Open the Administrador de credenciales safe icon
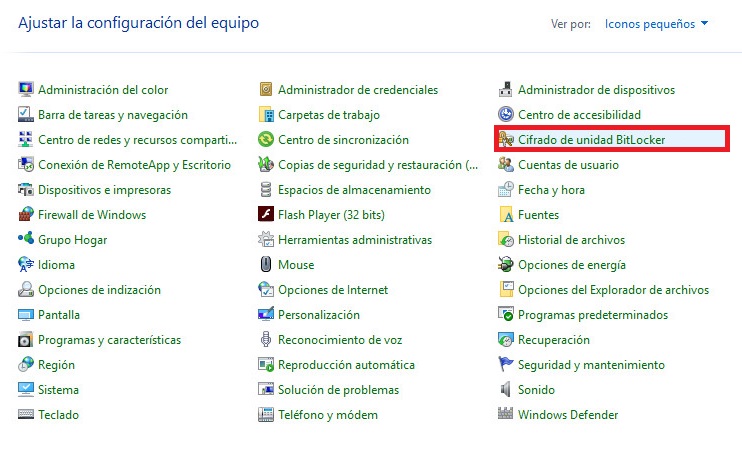The width and height of the screenshot is (742, 450). point(266,89)
